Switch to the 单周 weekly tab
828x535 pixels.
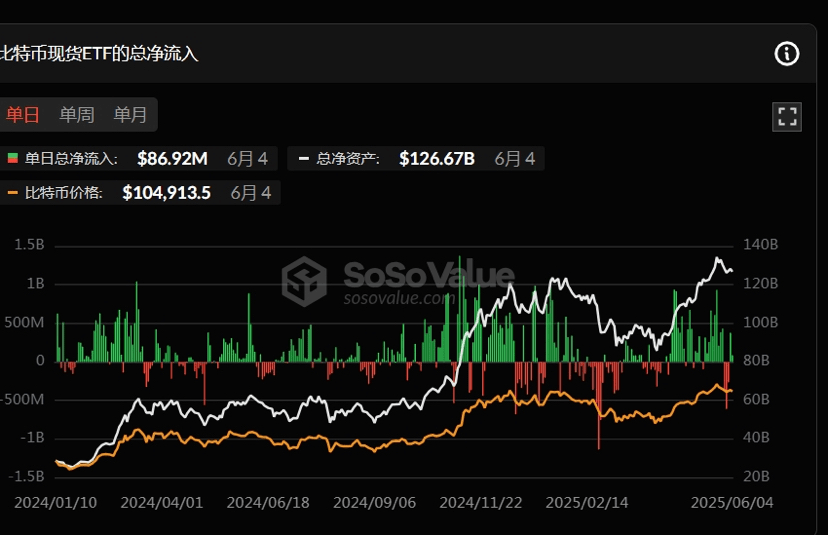coord(77,115)
